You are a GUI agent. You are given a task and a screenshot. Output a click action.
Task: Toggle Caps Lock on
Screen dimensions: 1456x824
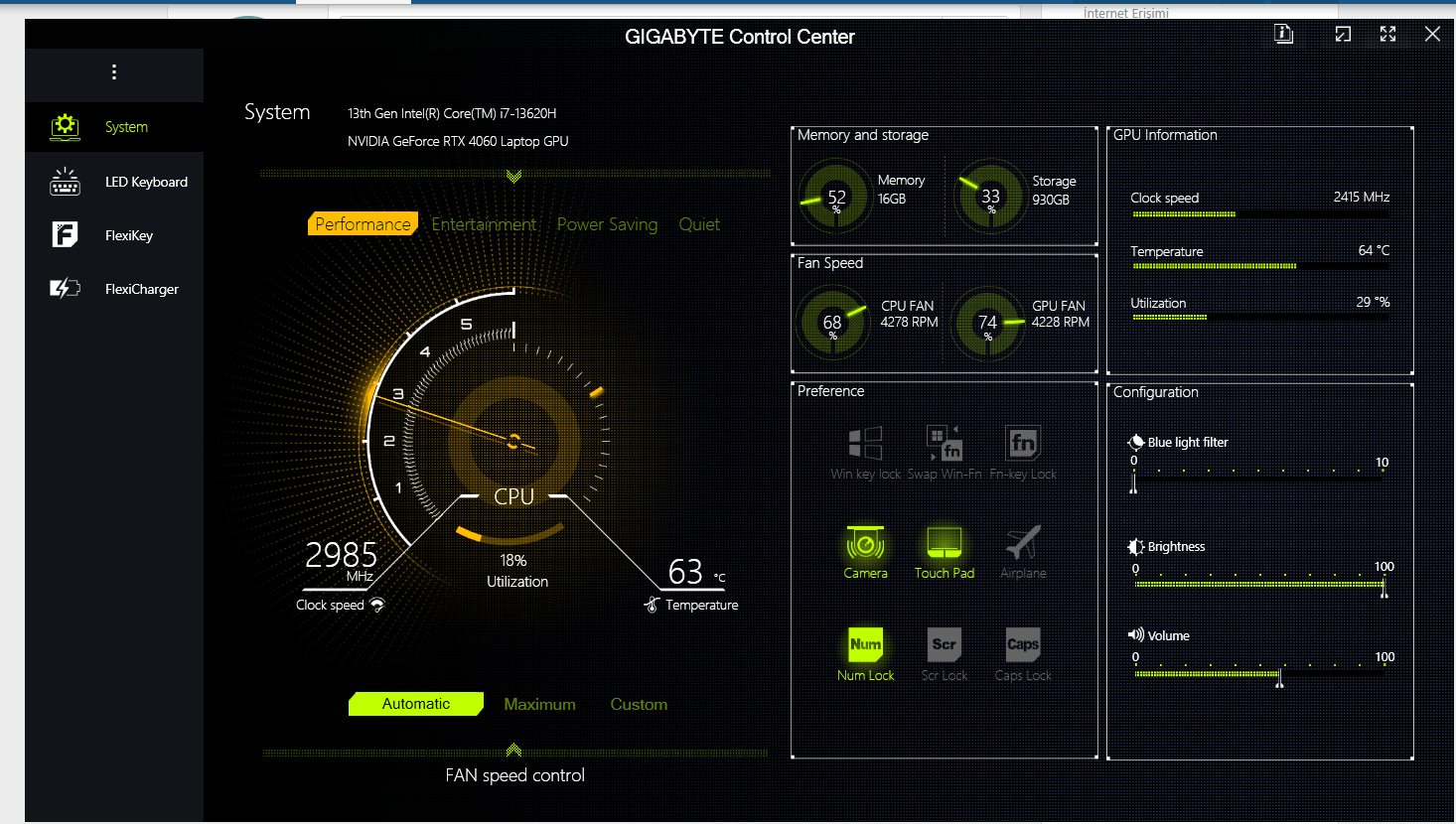(1023, 654)
